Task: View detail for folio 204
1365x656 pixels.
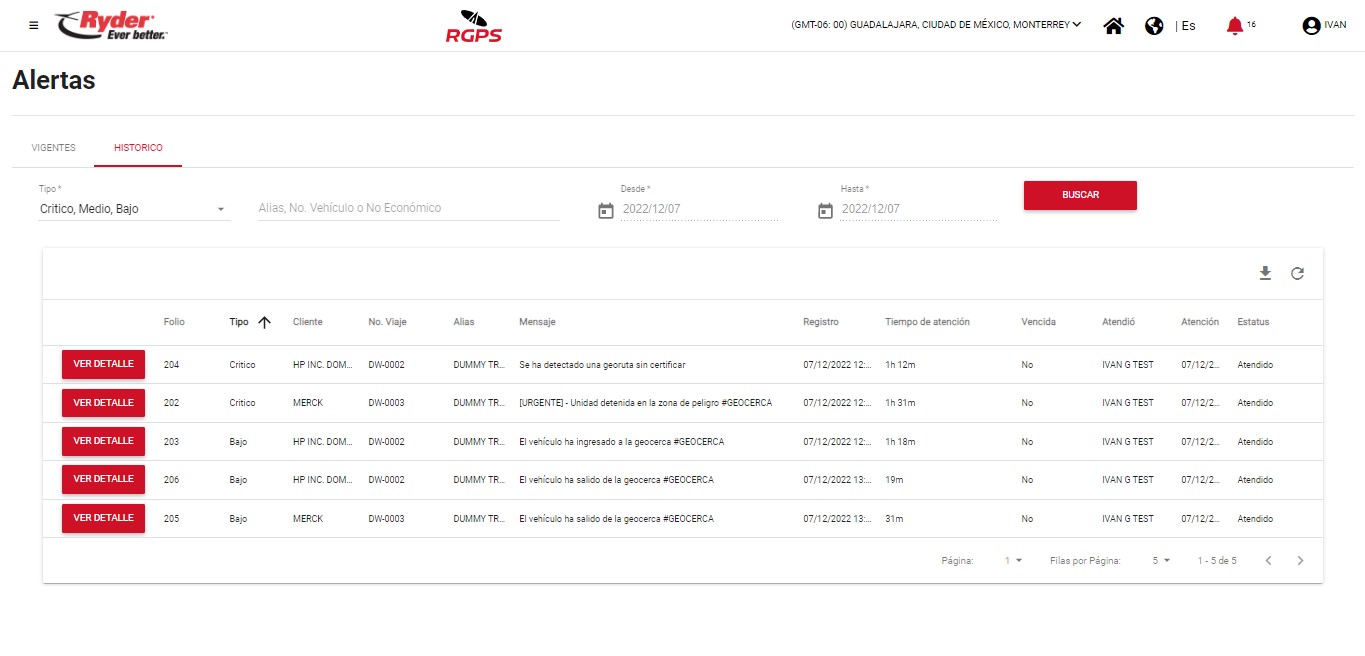Action: [103, 365]
